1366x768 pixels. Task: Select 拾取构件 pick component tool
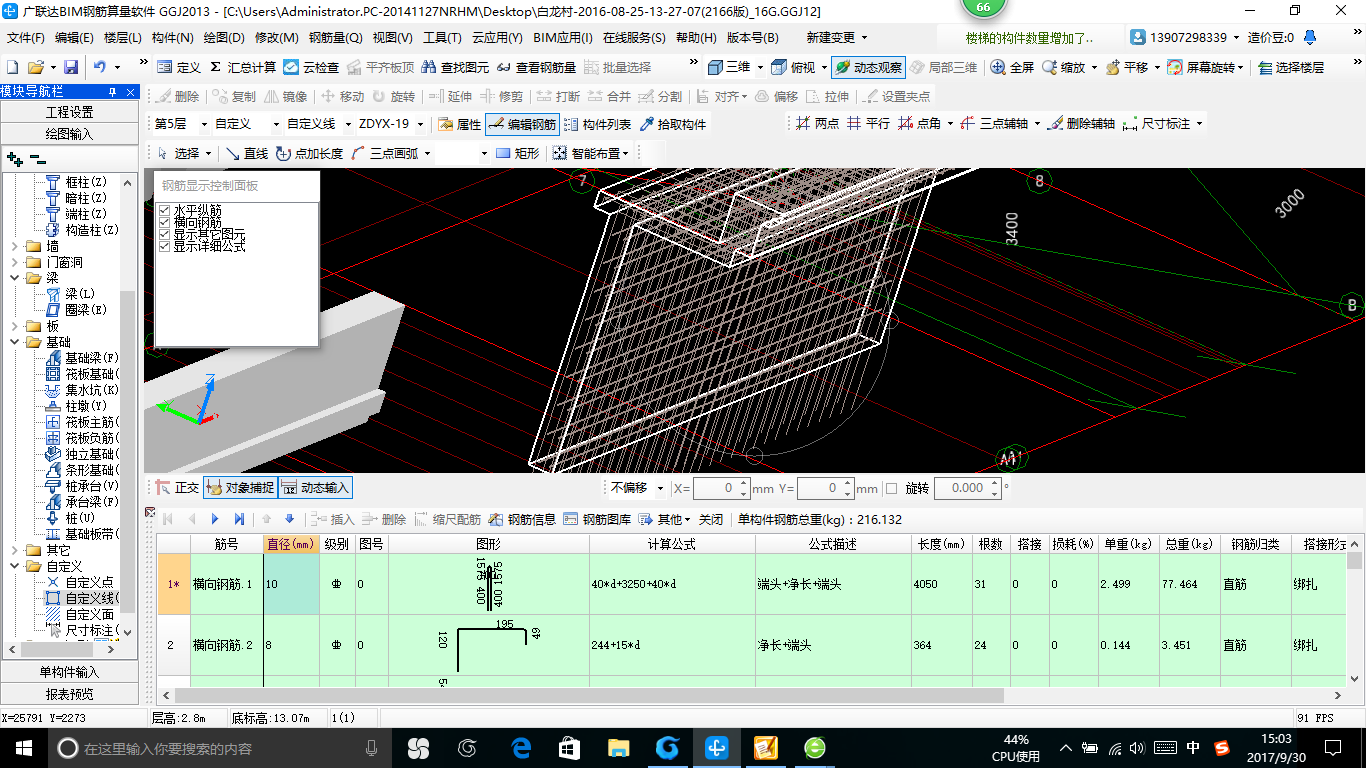[672, 125]
